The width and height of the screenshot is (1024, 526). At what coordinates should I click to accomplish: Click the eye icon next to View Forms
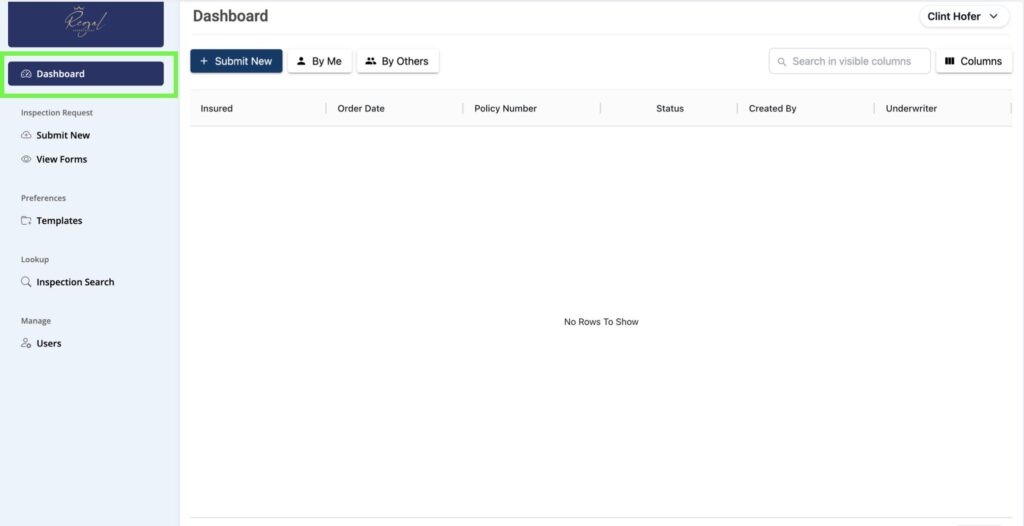[26, 159]
